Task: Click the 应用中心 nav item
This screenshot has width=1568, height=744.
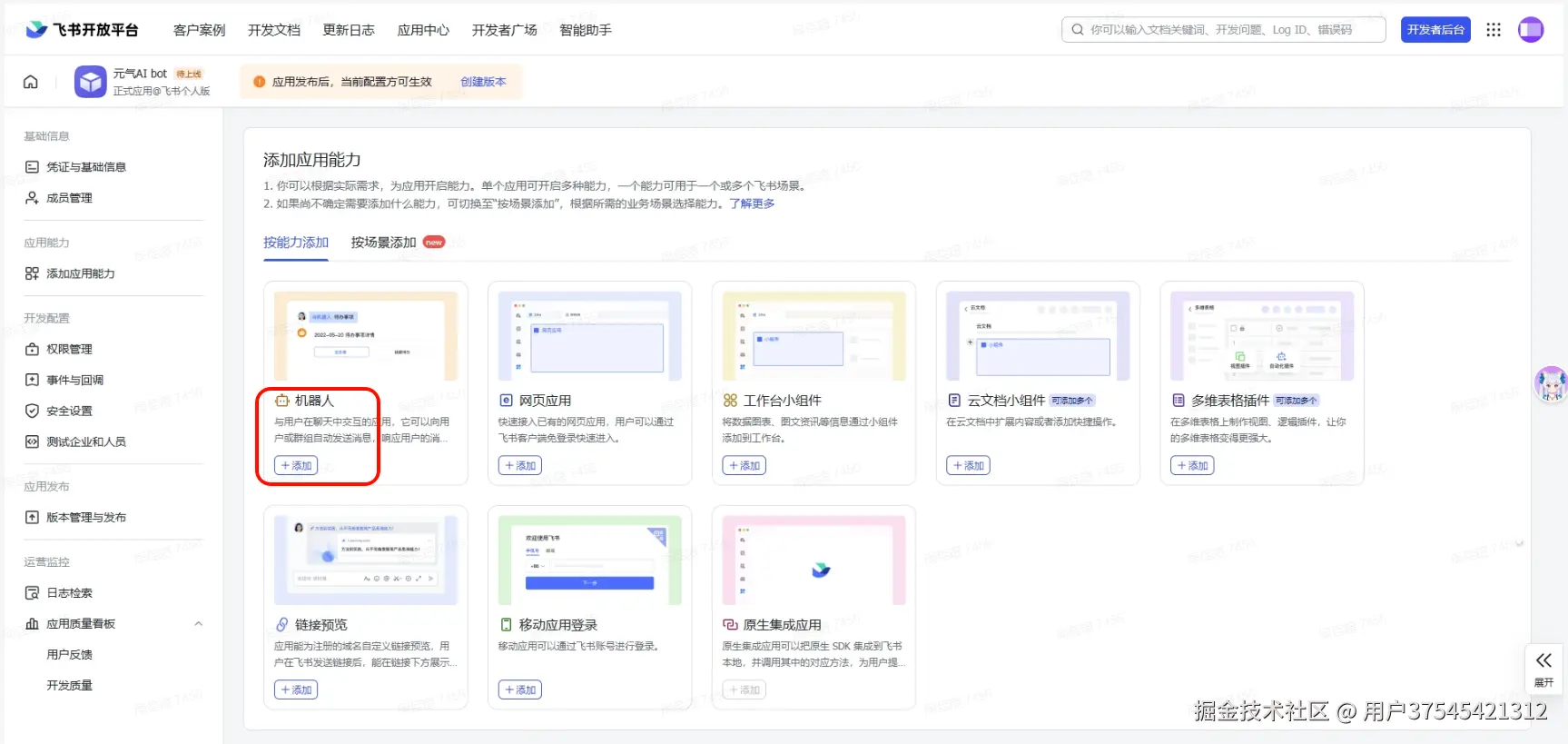Action: click(423, 30)
